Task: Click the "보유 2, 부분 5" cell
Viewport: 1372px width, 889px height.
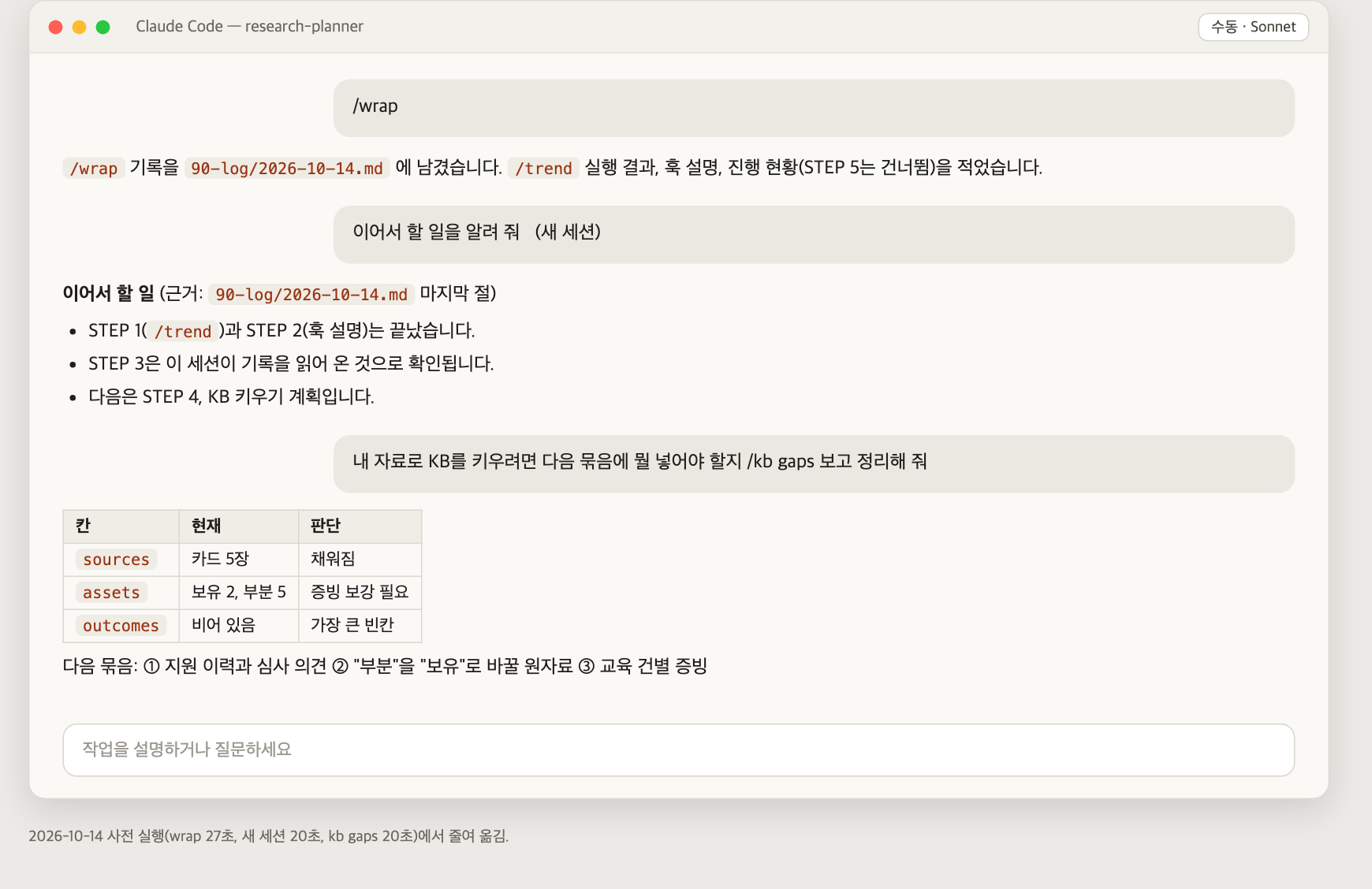Action: coord(239,593)
